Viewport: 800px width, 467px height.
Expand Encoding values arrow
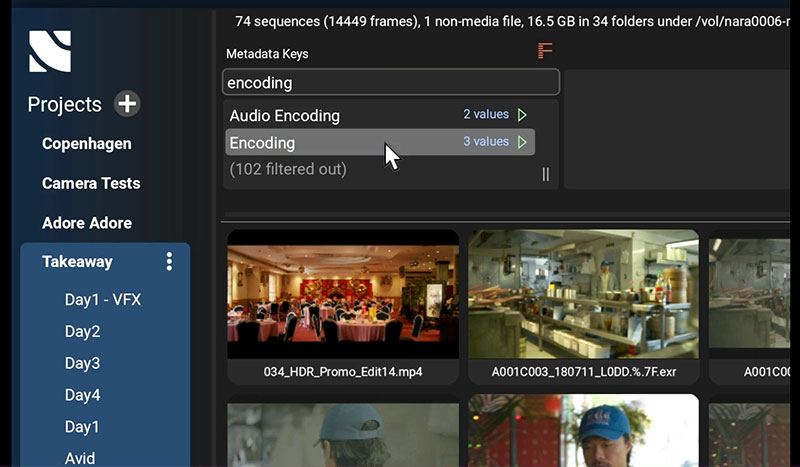click(522, 142)
